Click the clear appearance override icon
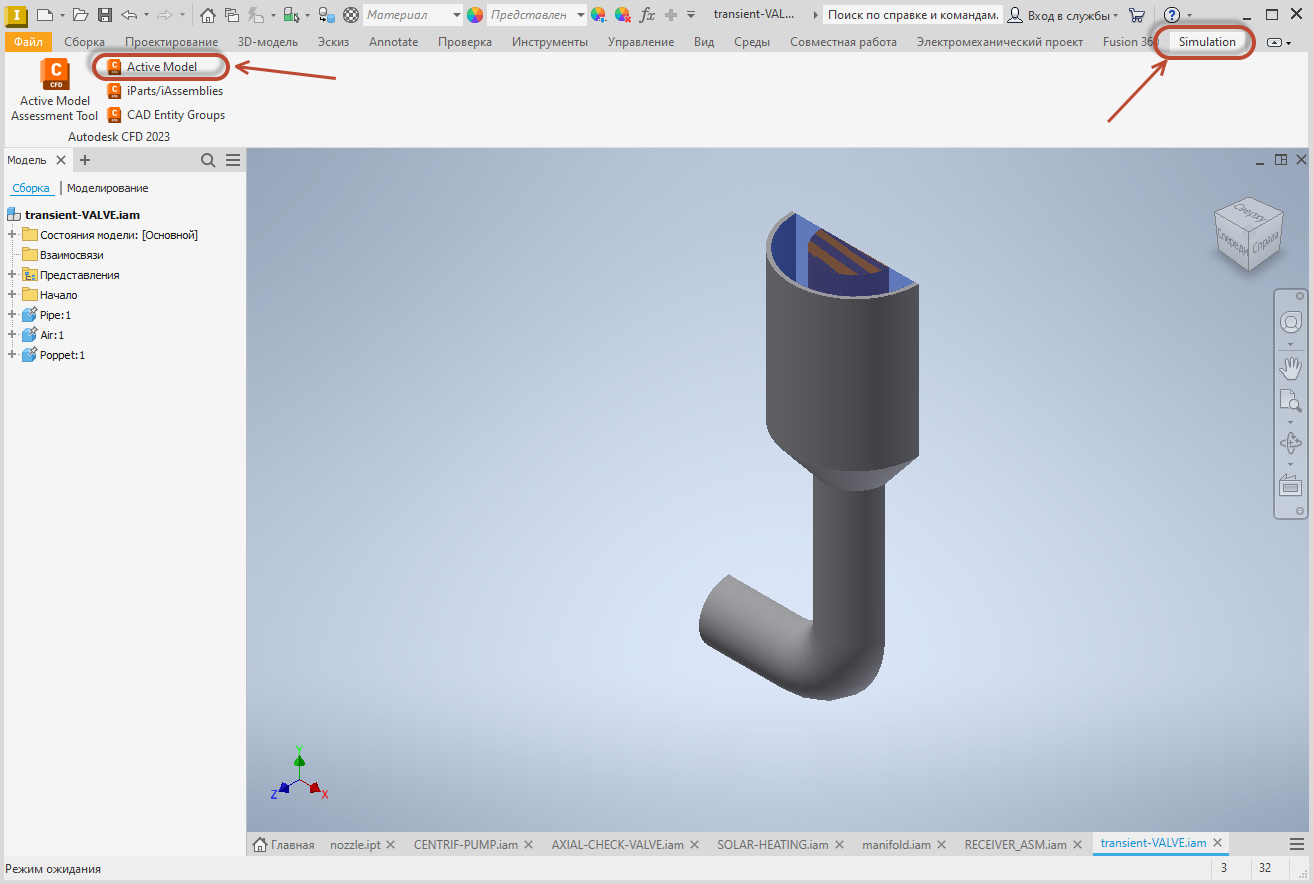 622,15
